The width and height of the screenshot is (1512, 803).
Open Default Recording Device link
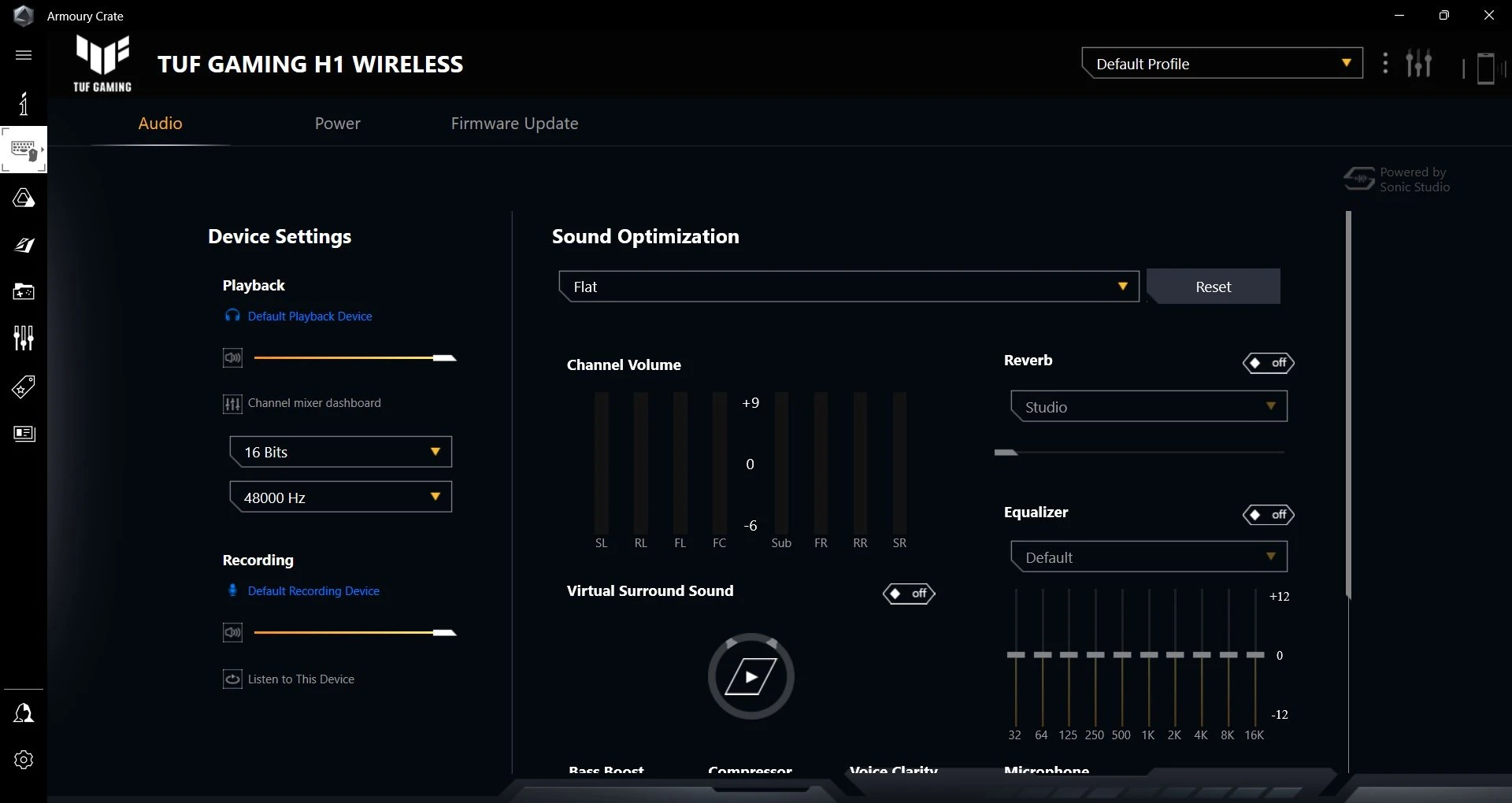(x=313, y=591)
